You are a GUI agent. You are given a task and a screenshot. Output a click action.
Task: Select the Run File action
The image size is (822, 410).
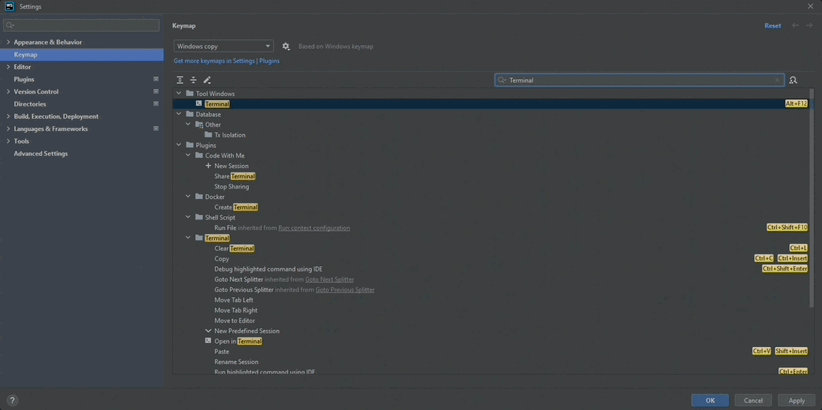(225, 228)
